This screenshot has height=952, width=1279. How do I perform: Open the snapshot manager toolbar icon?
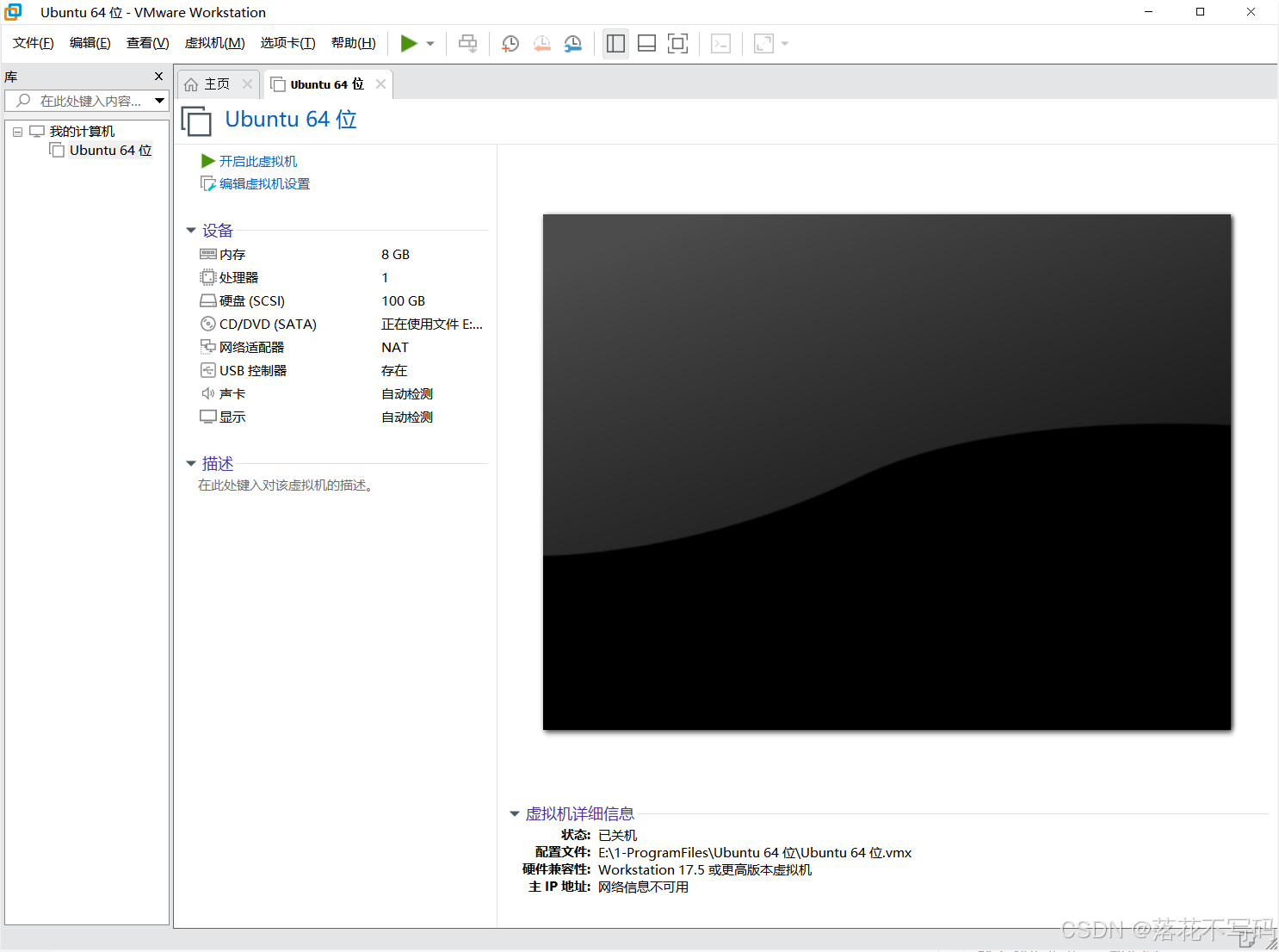(573, 43)
